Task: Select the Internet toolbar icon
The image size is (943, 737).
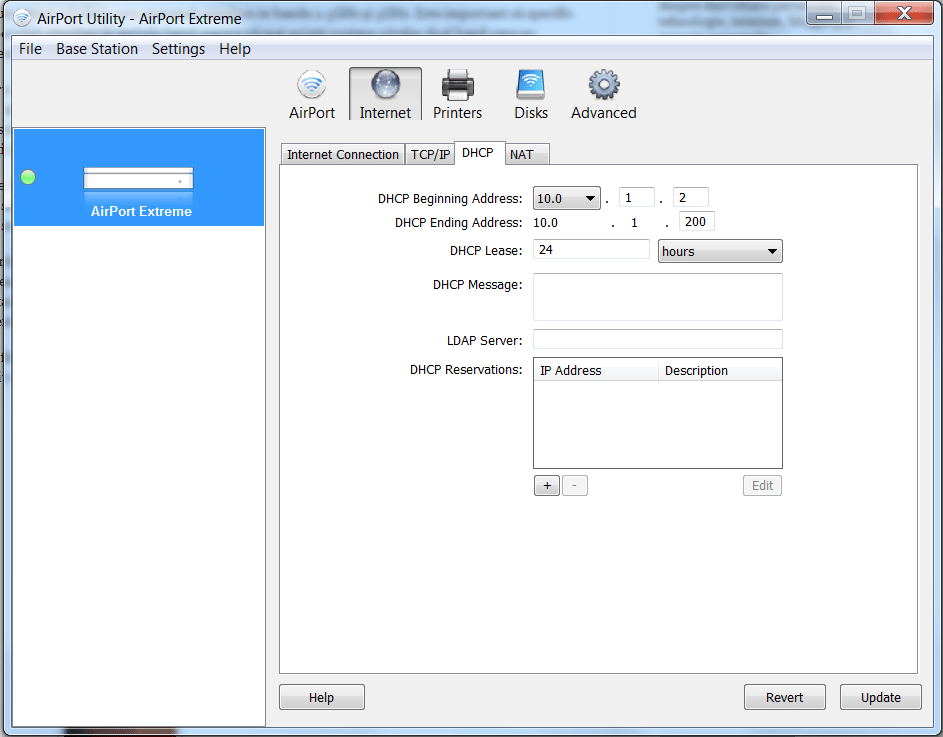Action: 385,95
